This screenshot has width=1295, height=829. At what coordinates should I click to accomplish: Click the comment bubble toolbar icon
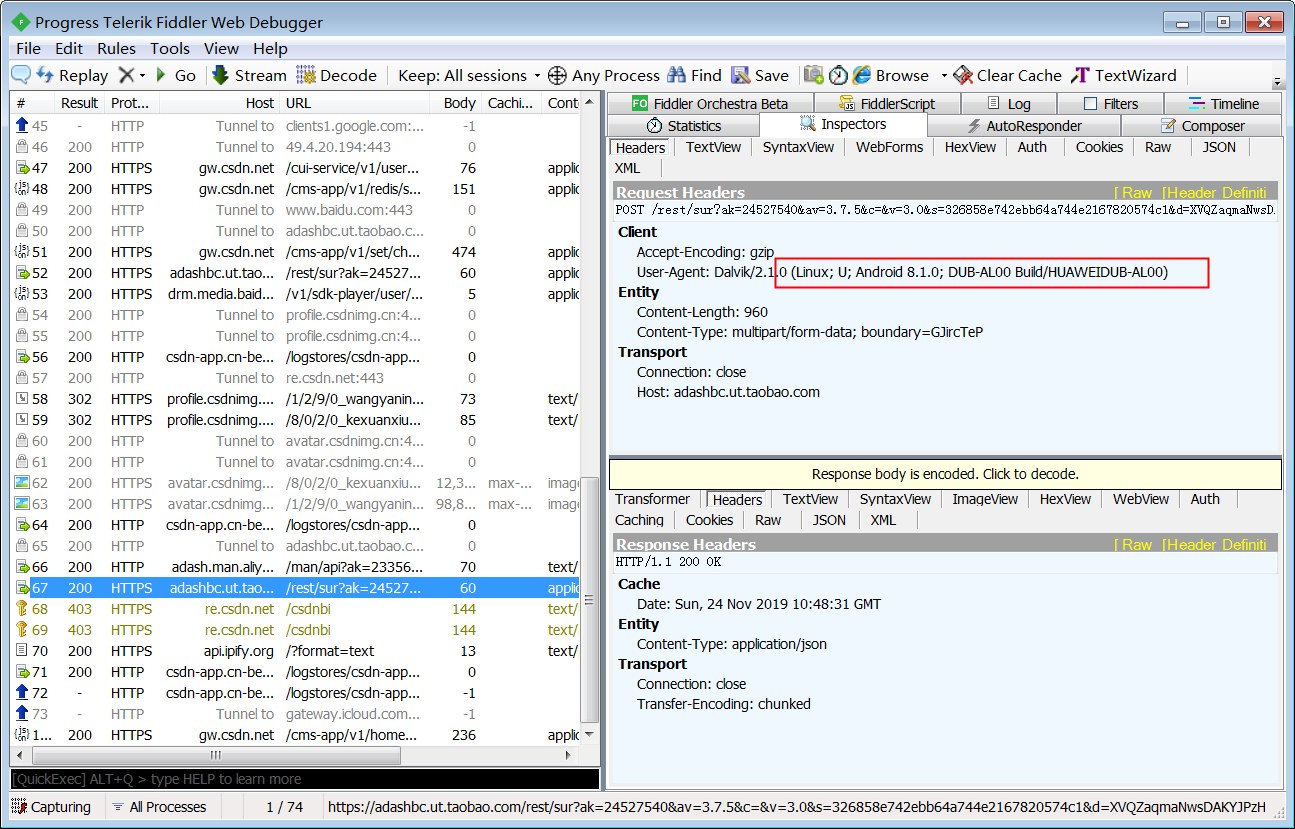21,75
